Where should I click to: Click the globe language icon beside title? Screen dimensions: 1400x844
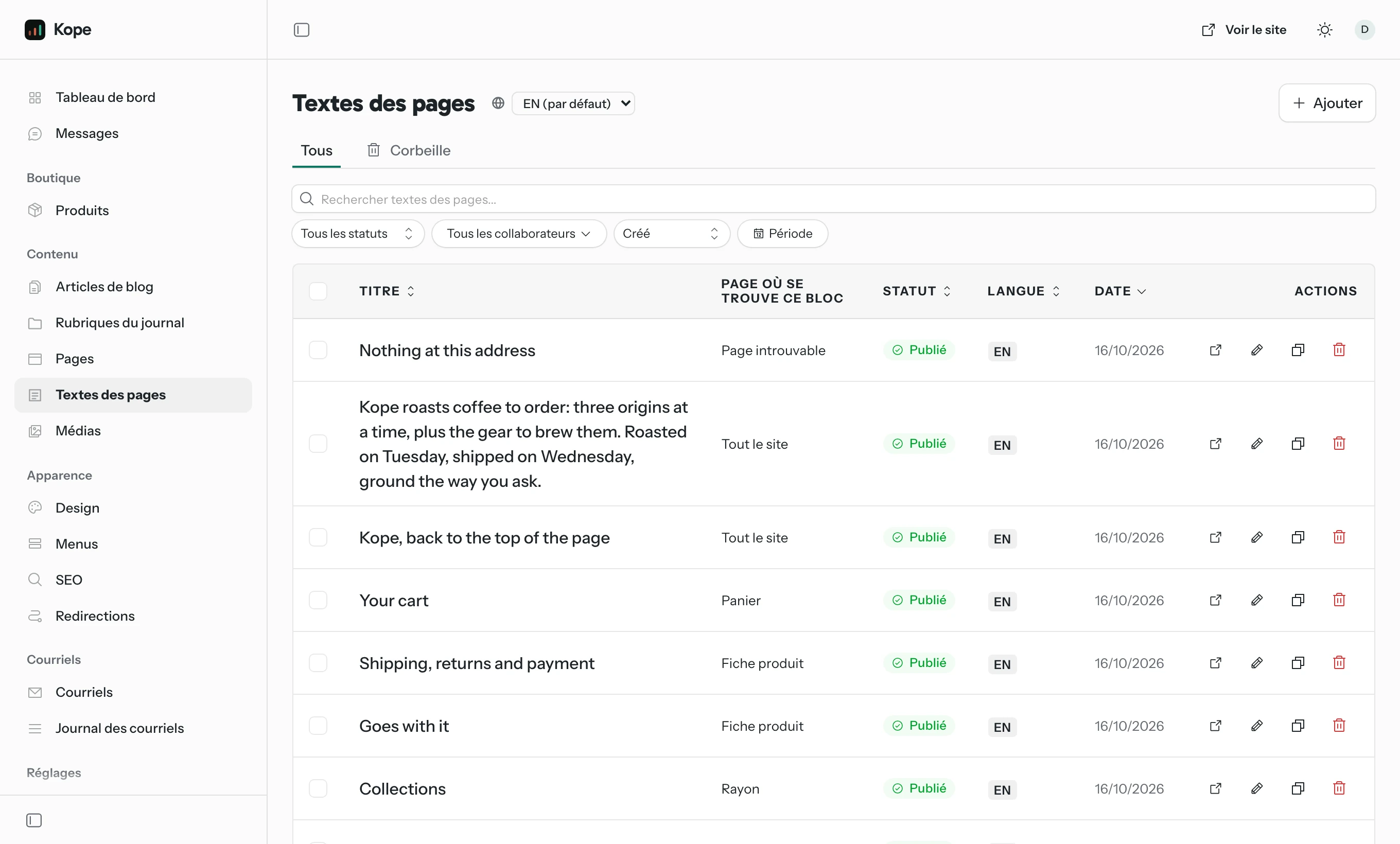click(x=498, y=103)
